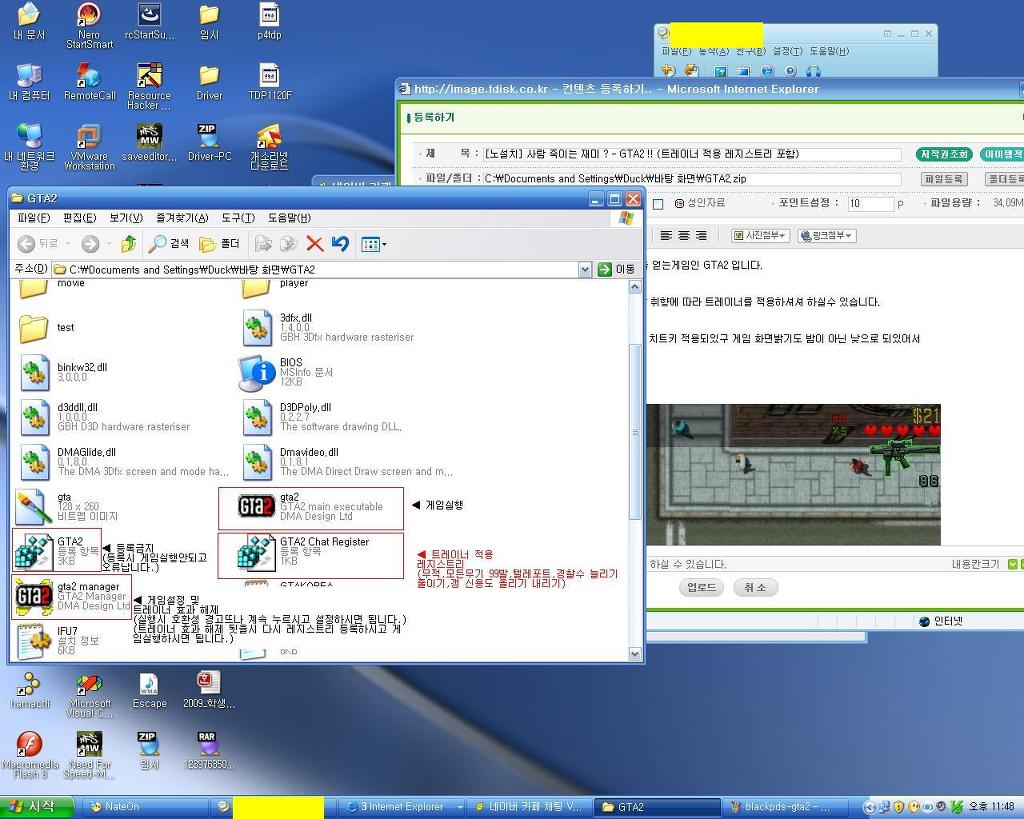Click the Move To icon in Explorer toolbar
Screen dimensions: 1024x819
click(x=263, y=244)
